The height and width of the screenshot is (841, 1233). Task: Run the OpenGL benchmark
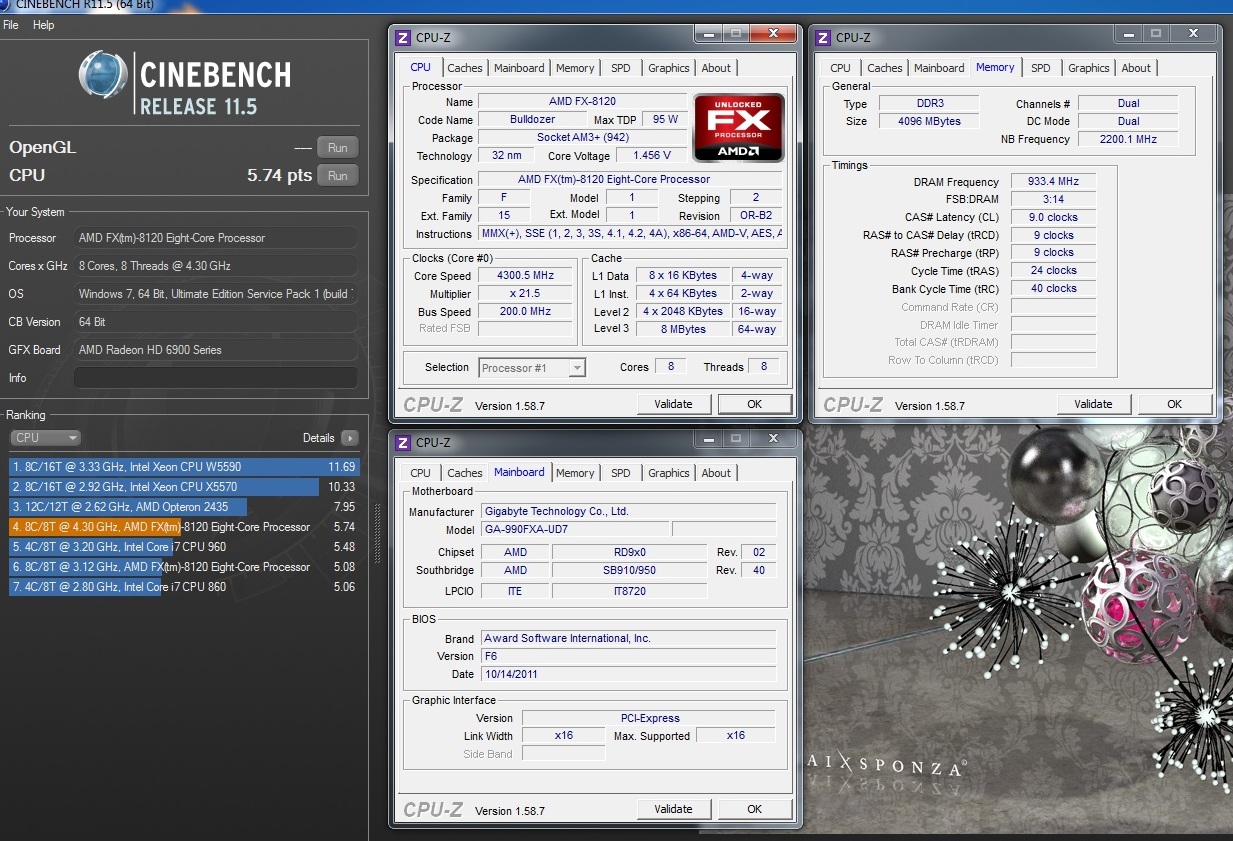(x=338, y=148)
